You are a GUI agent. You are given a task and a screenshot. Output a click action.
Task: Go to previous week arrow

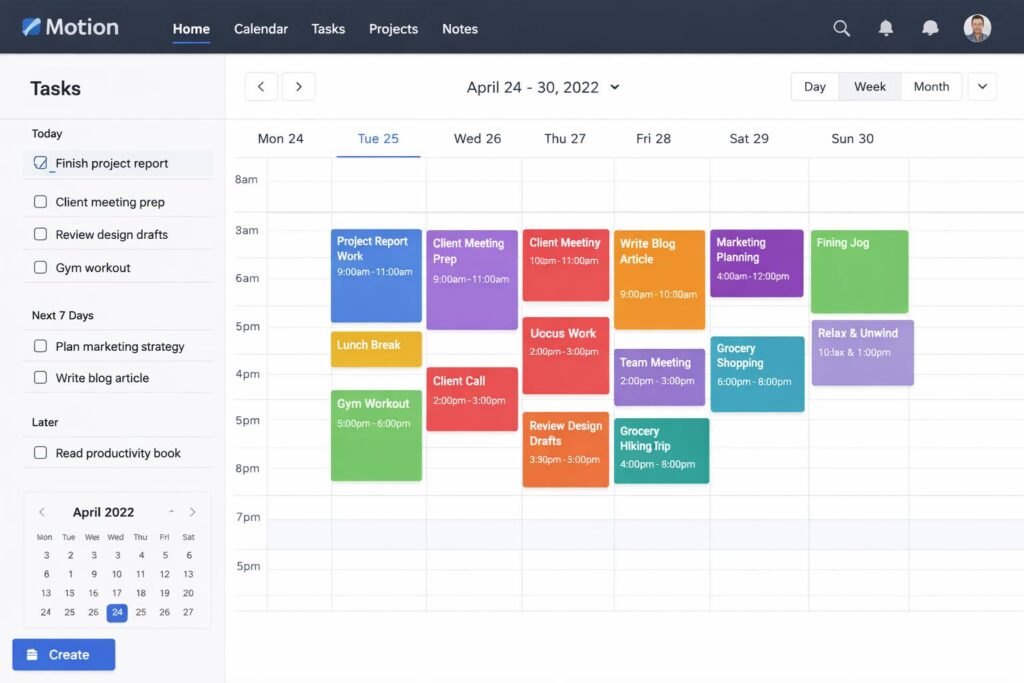pos(261,87)
